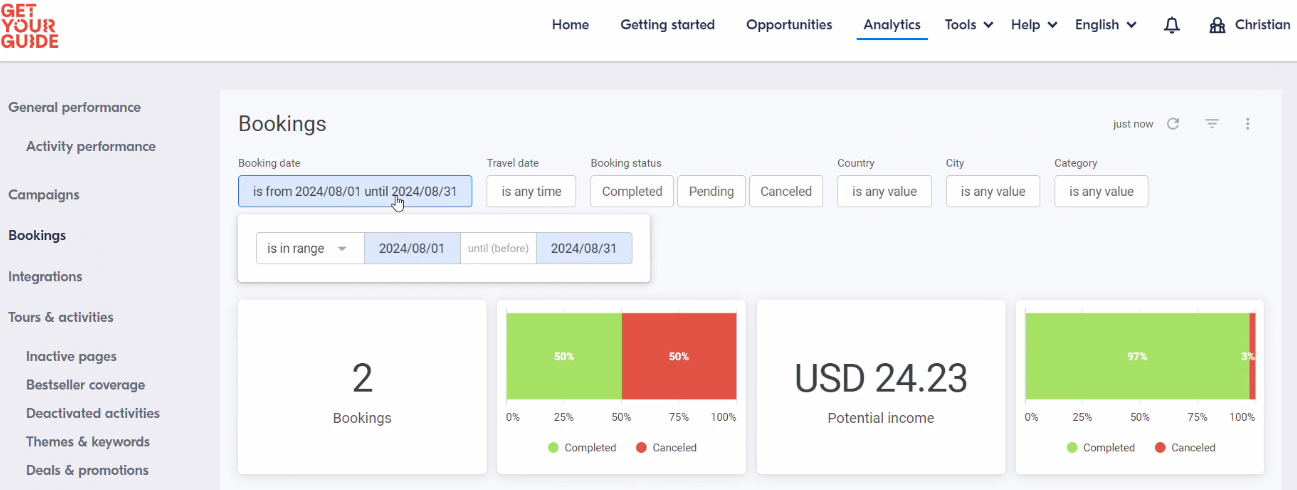The width and height of the screenshot is (1297, 490).
Task: Go to the Opportunities tab
Action: point(789,25)
